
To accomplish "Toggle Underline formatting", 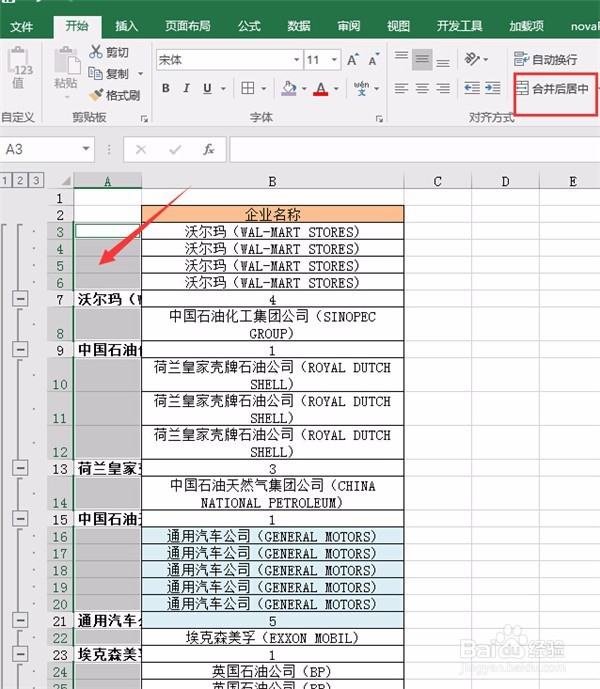I will tap(207, 88).
